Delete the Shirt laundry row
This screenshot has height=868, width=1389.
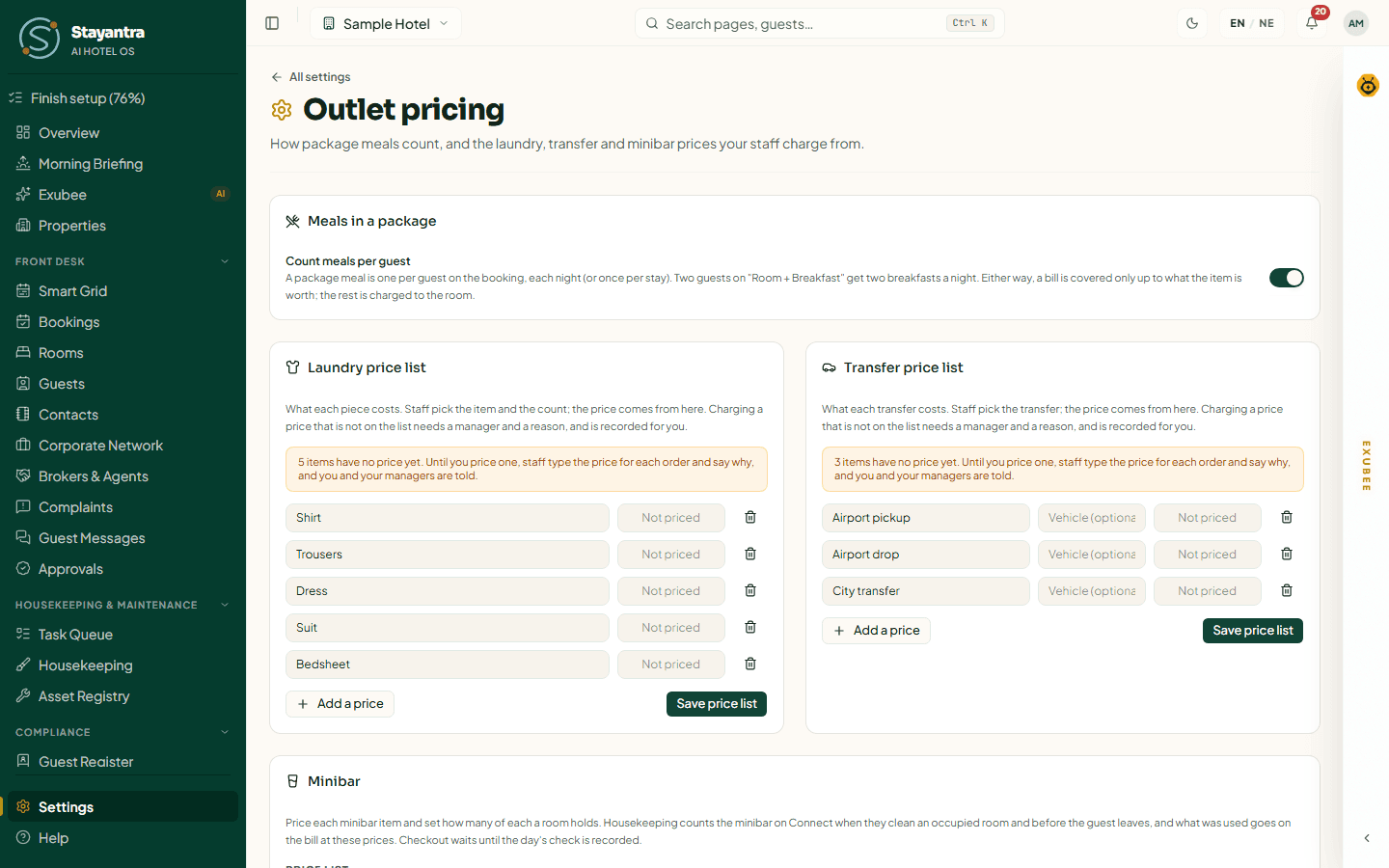[750, 518]
